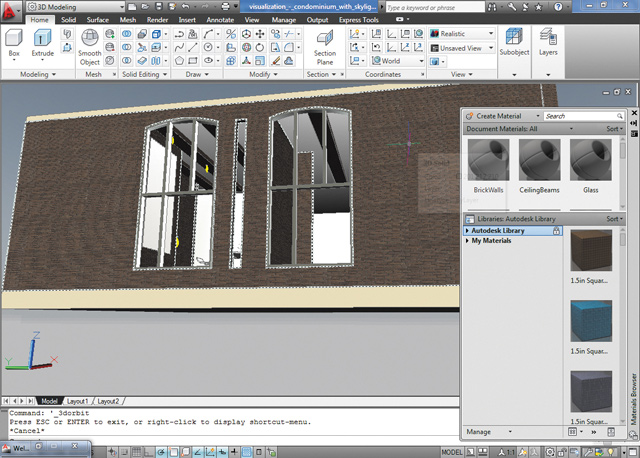Use the Move tool in Modify panel

point(260,34)
